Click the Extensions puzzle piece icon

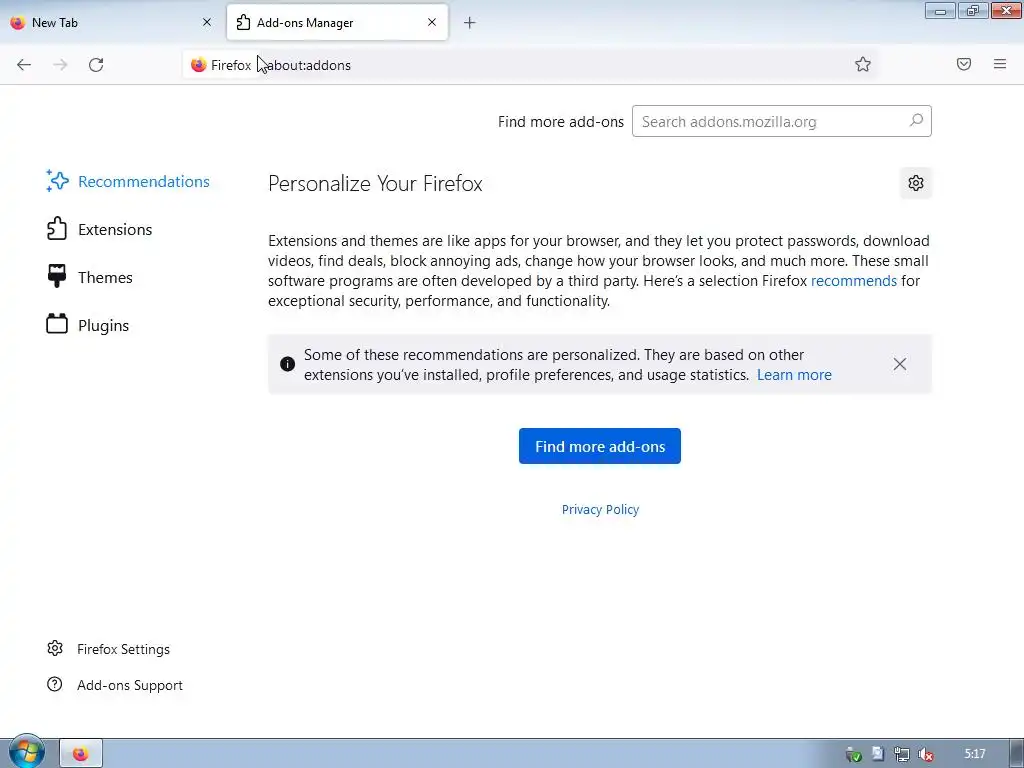pyautogui.click(x=57, y=229)
